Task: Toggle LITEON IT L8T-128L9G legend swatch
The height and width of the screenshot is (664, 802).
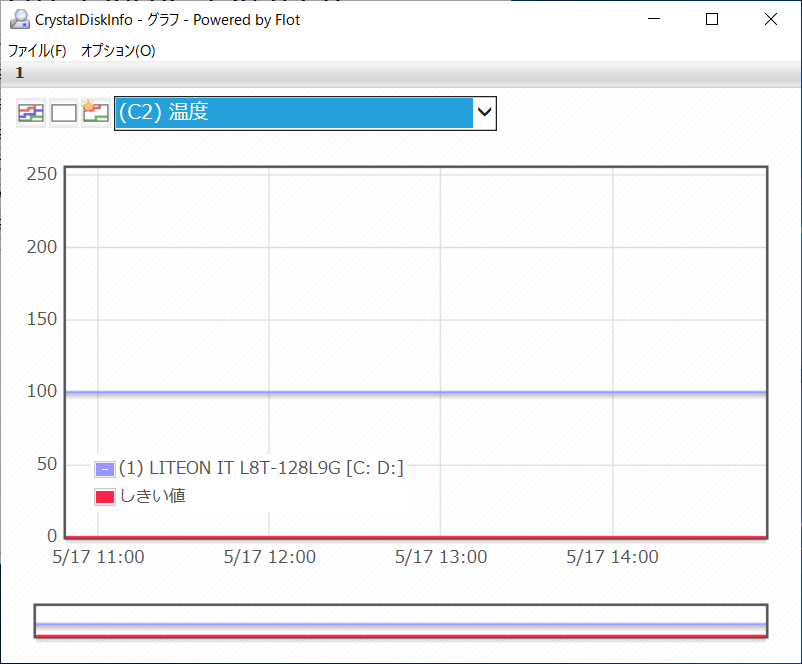Action: pos(105,469)
